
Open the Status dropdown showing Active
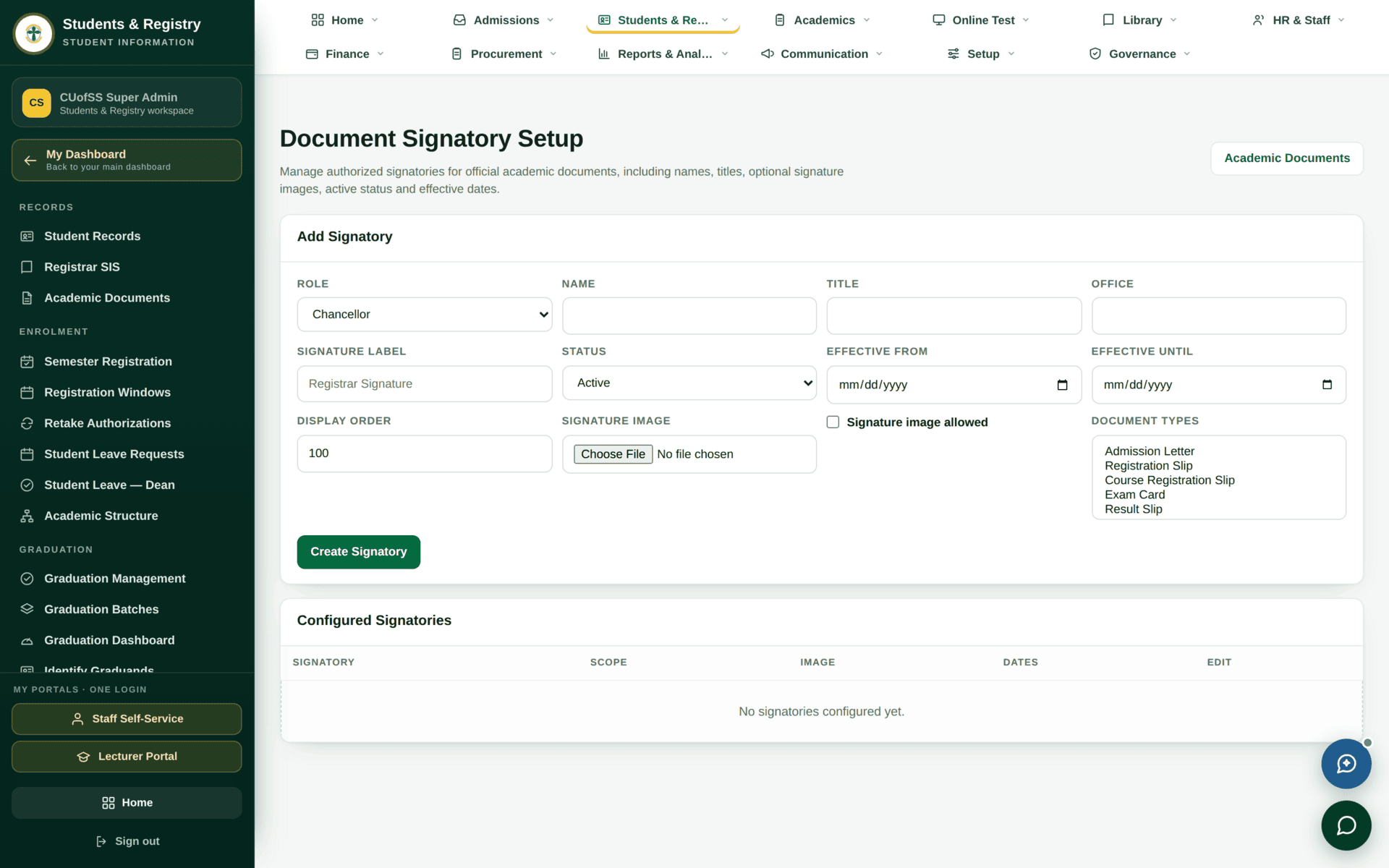click(x=689, y=383)
